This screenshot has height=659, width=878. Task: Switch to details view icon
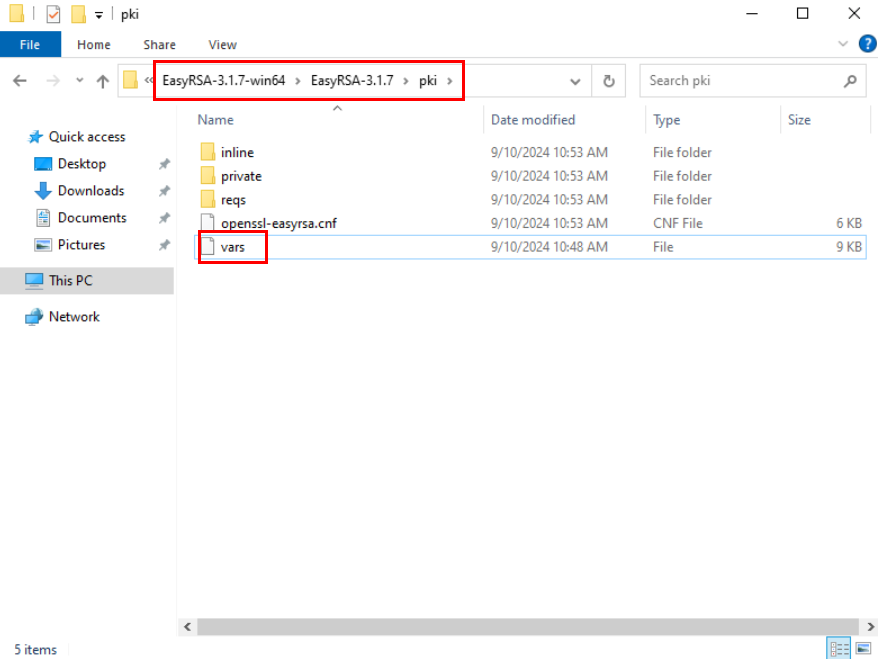click(x=838, y=649)
